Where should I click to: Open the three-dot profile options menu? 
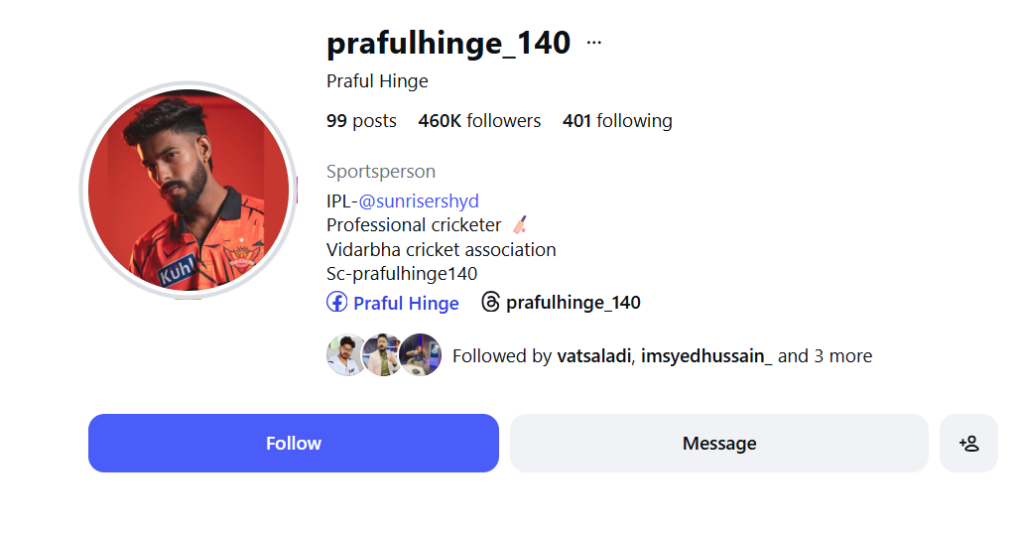point(594,43)
